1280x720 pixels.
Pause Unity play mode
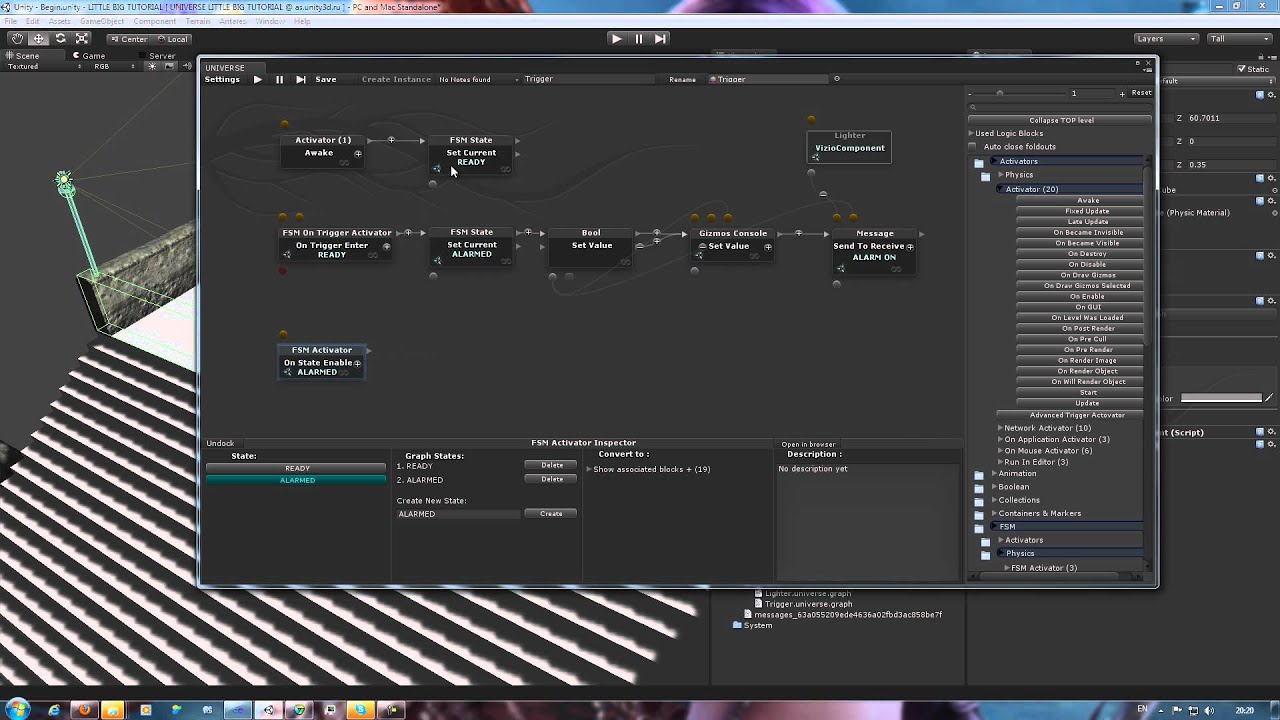638,39
